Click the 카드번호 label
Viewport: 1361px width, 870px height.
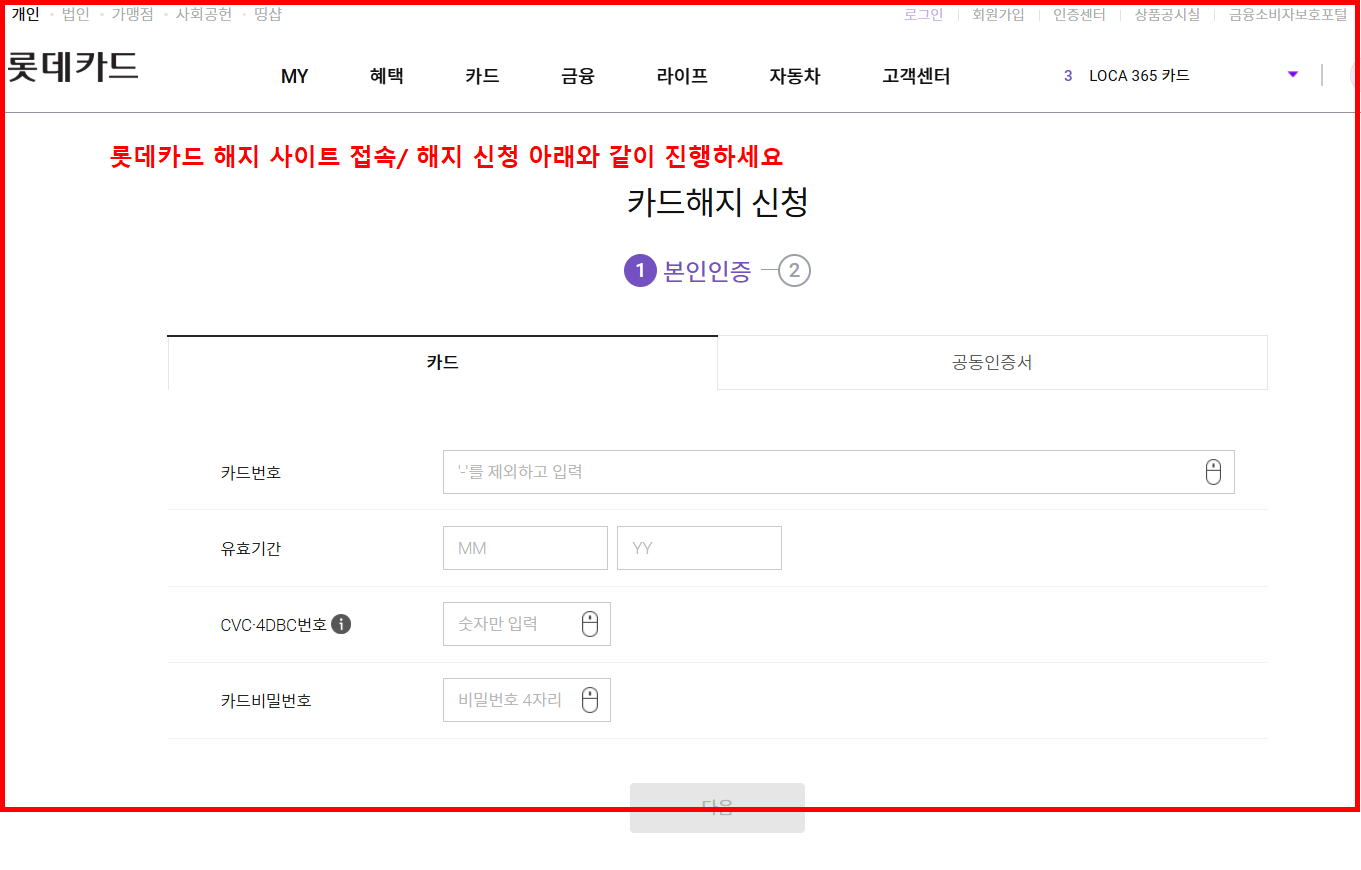pyautogui.click(x=251, y=472)
